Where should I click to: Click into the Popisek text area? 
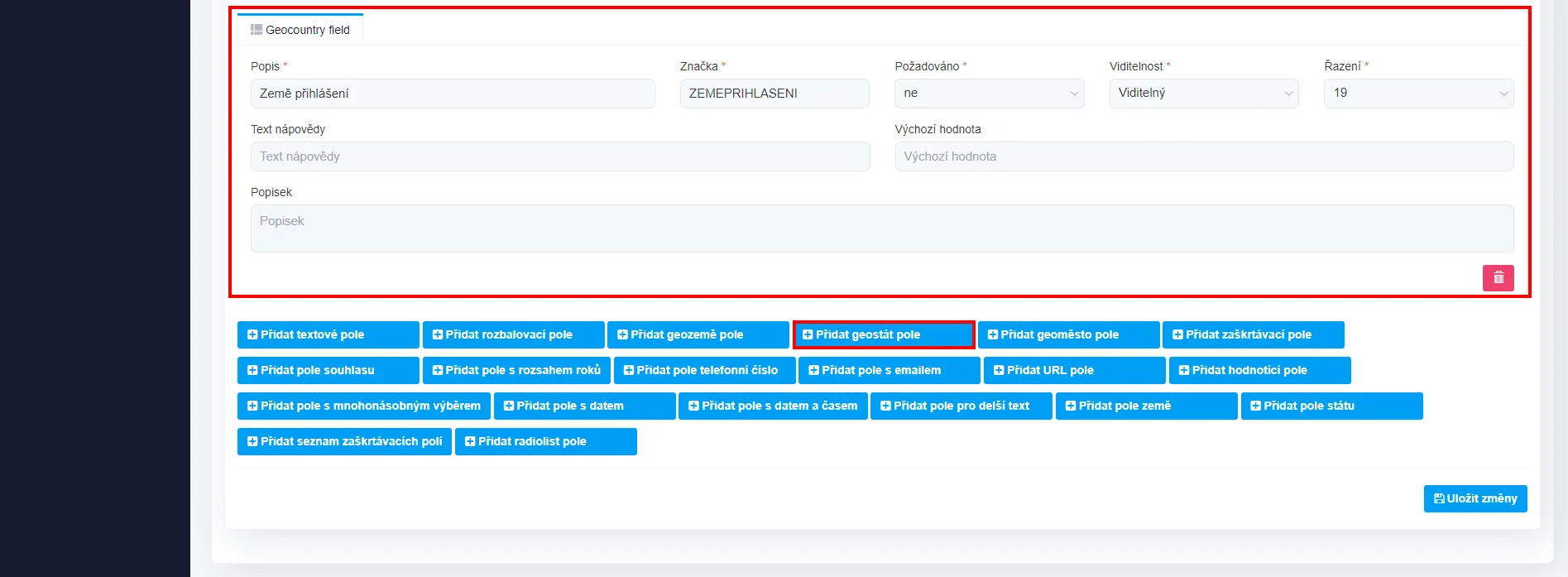tap(882, 228)
